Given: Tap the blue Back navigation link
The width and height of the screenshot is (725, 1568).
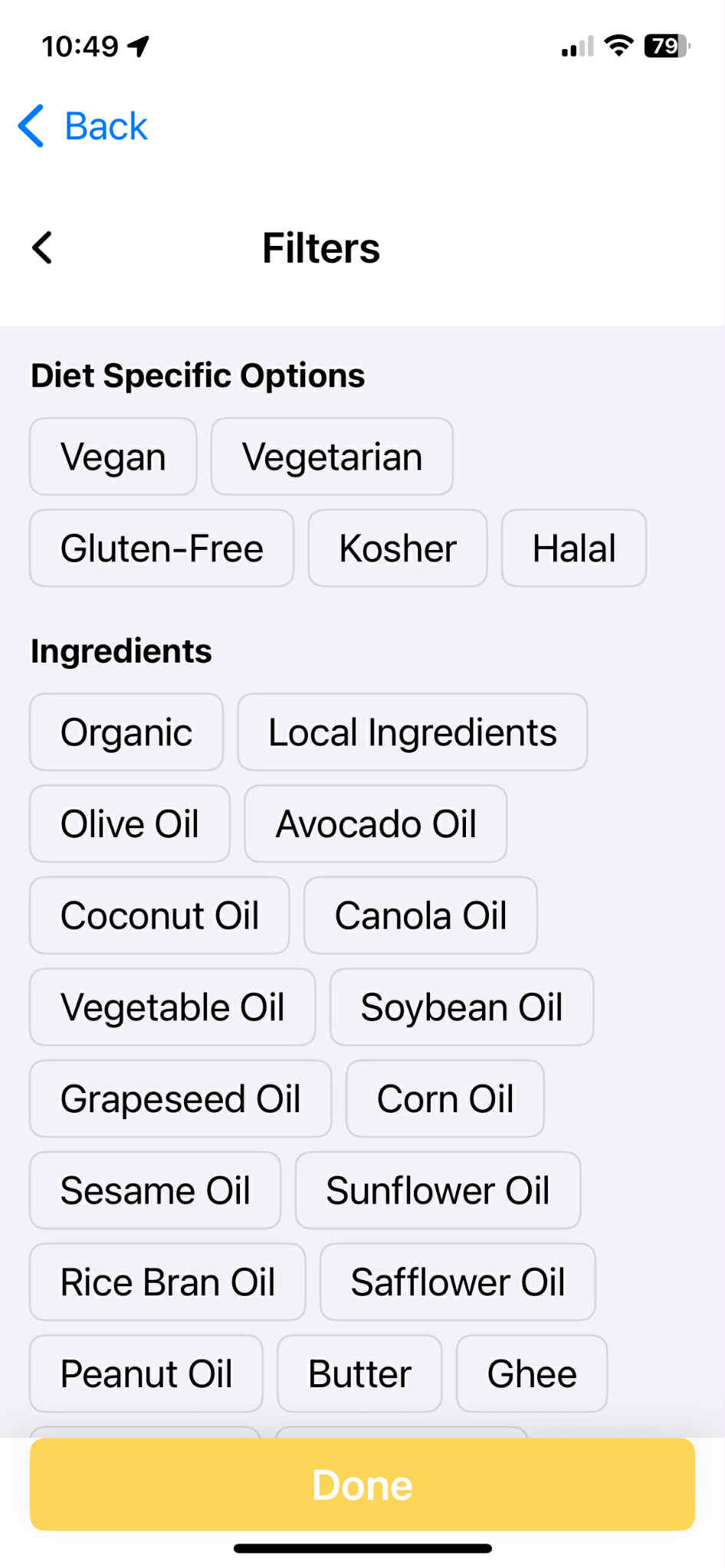Looking at the screenshot, I should (x=84, y=126).
